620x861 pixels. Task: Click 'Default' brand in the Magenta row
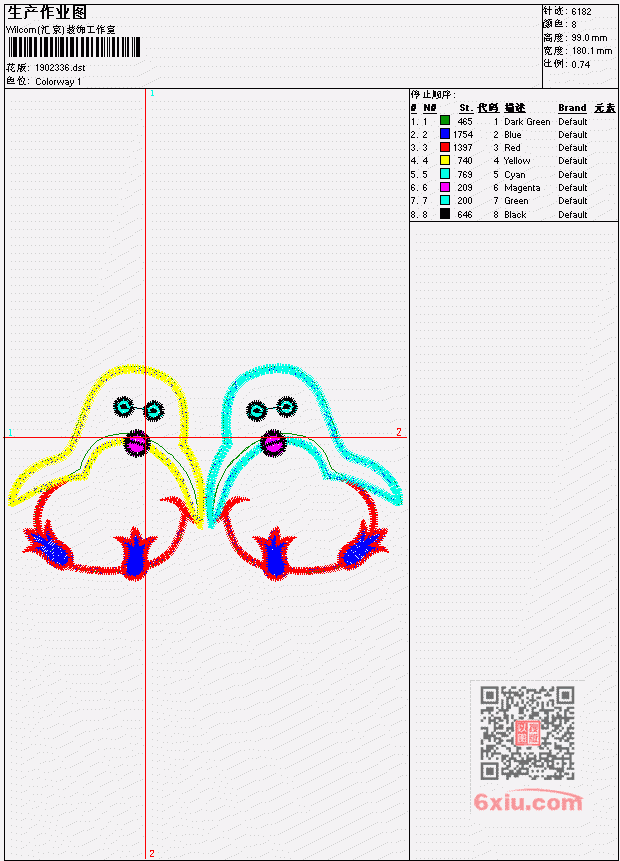point(572,188)
